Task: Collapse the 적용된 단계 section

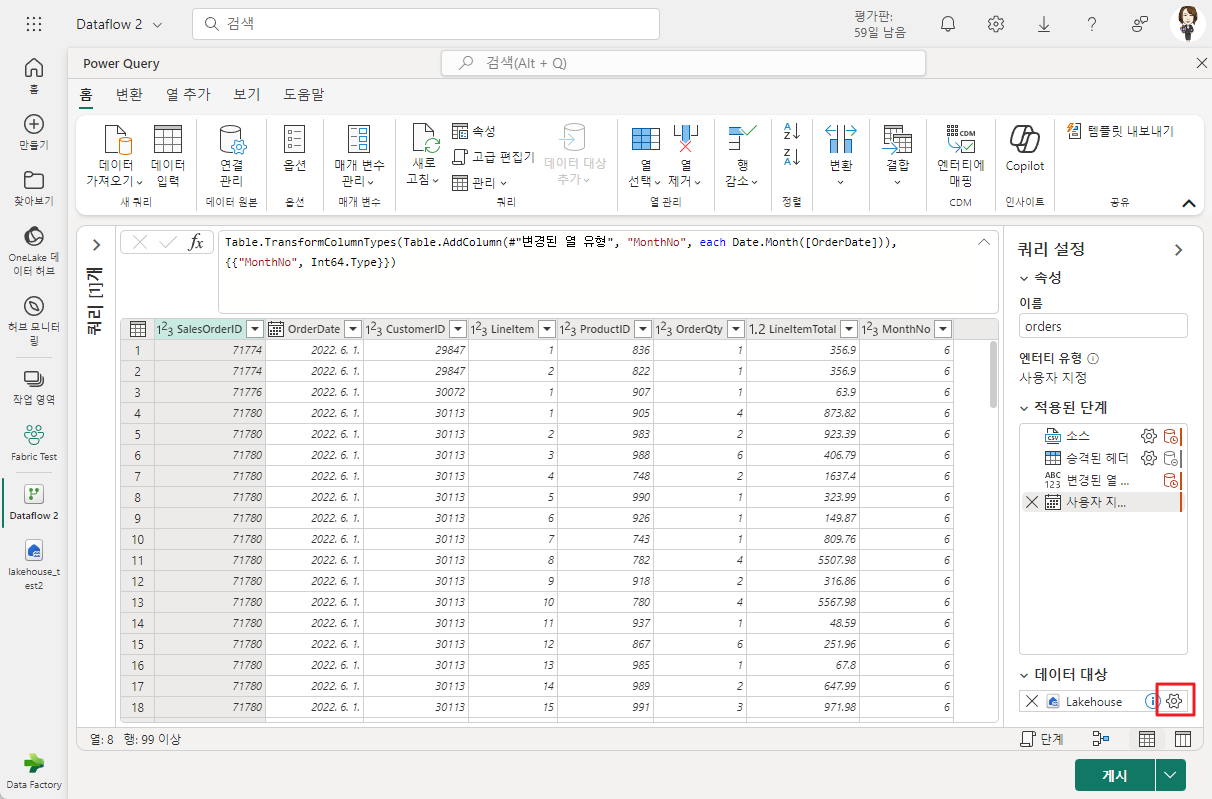Action: pos(1024,407)
